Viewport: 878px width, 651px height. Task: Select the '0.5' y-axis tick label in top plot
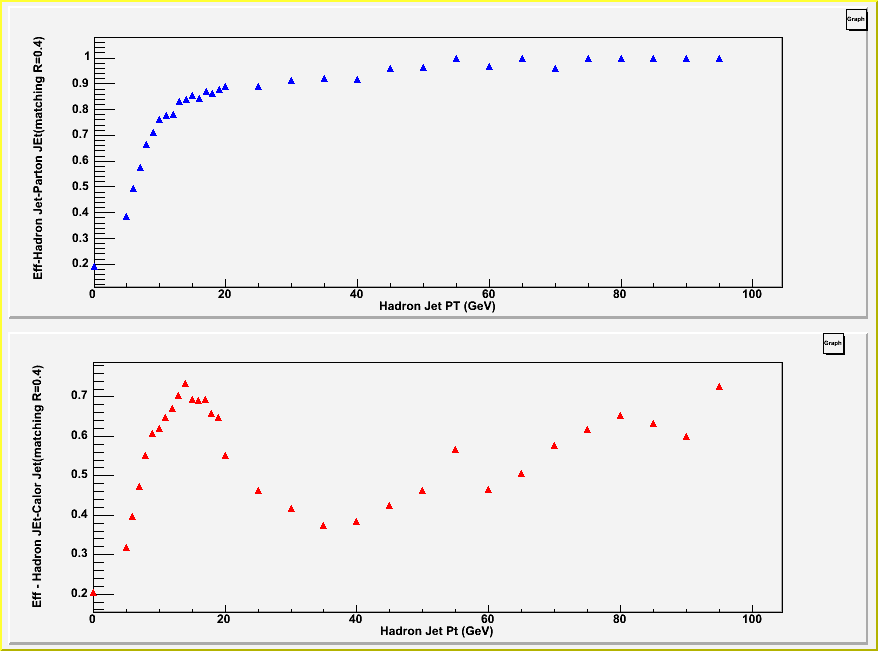click(x=76, y=186)
